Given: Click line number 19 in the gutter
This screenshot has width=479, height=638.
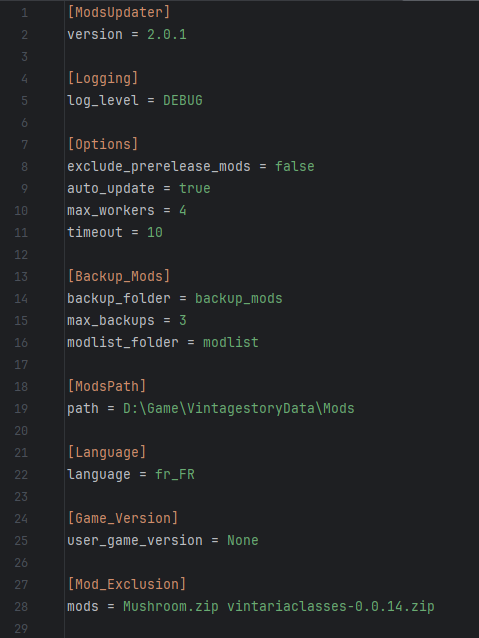Looking at the screenshot, I should [21, 408].
